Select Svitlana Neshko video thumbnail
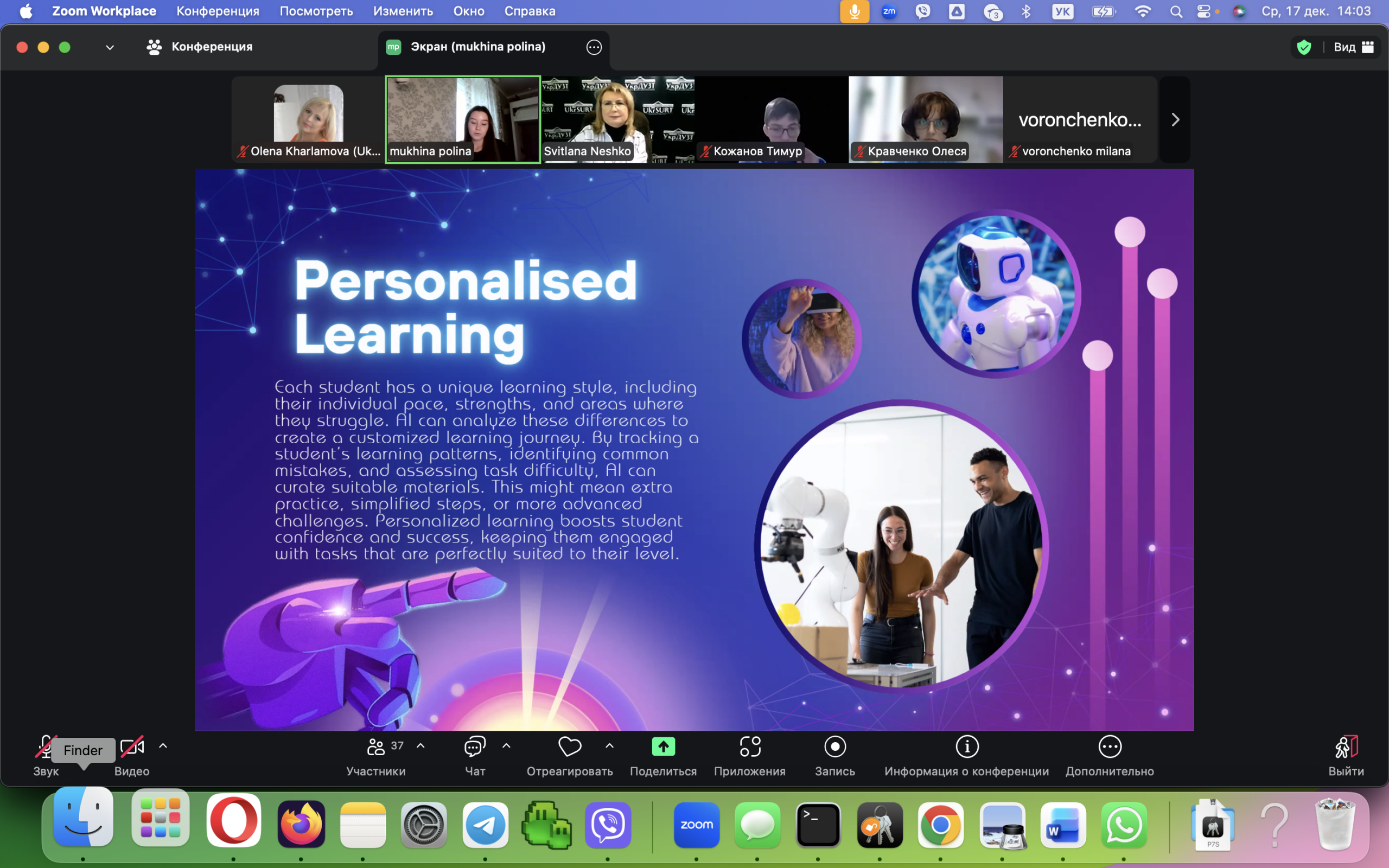1389x868 pixels. 617,119
